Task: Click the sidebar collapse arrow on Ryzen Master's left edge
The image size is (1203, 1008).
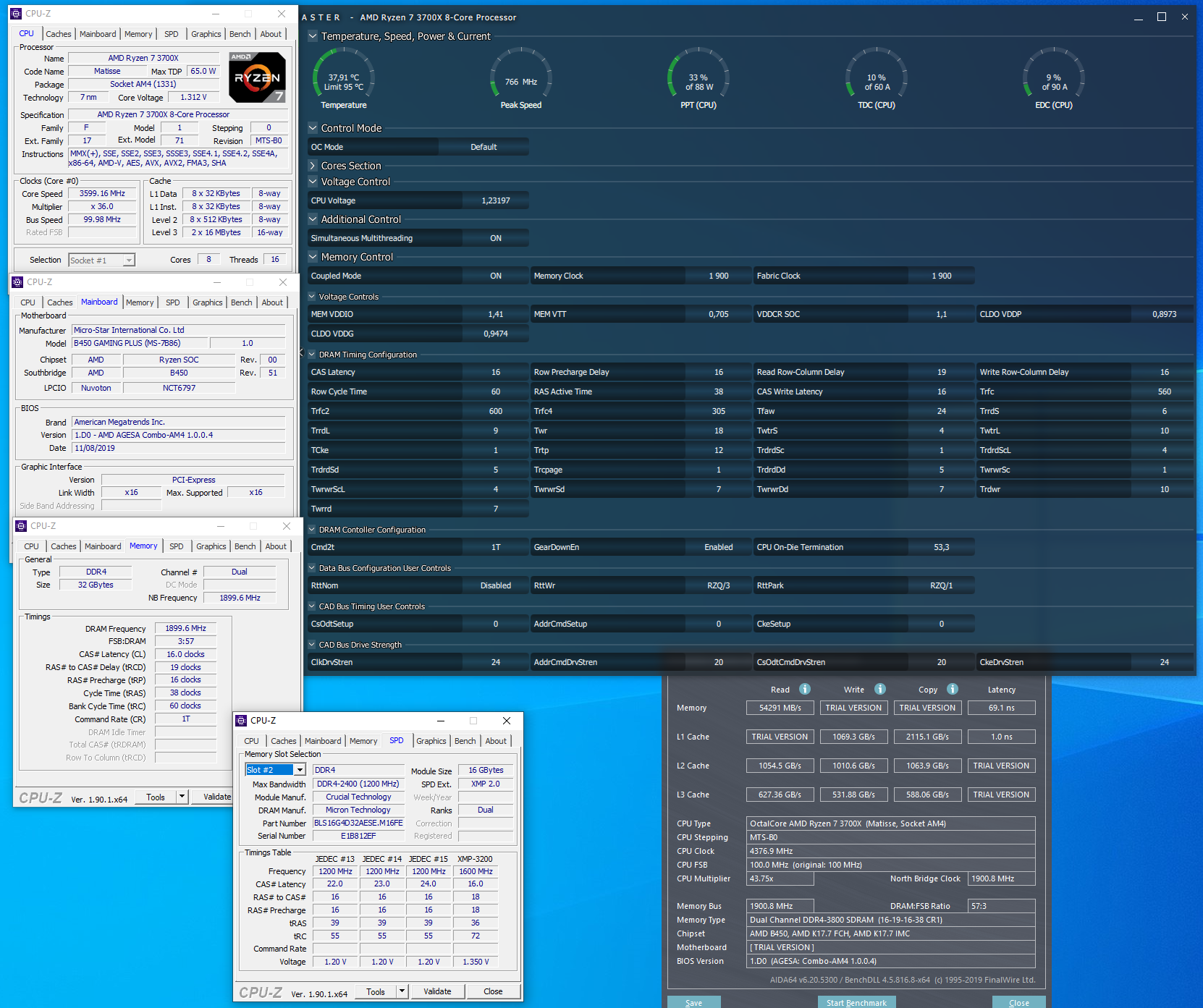Action: coord(301,353)
